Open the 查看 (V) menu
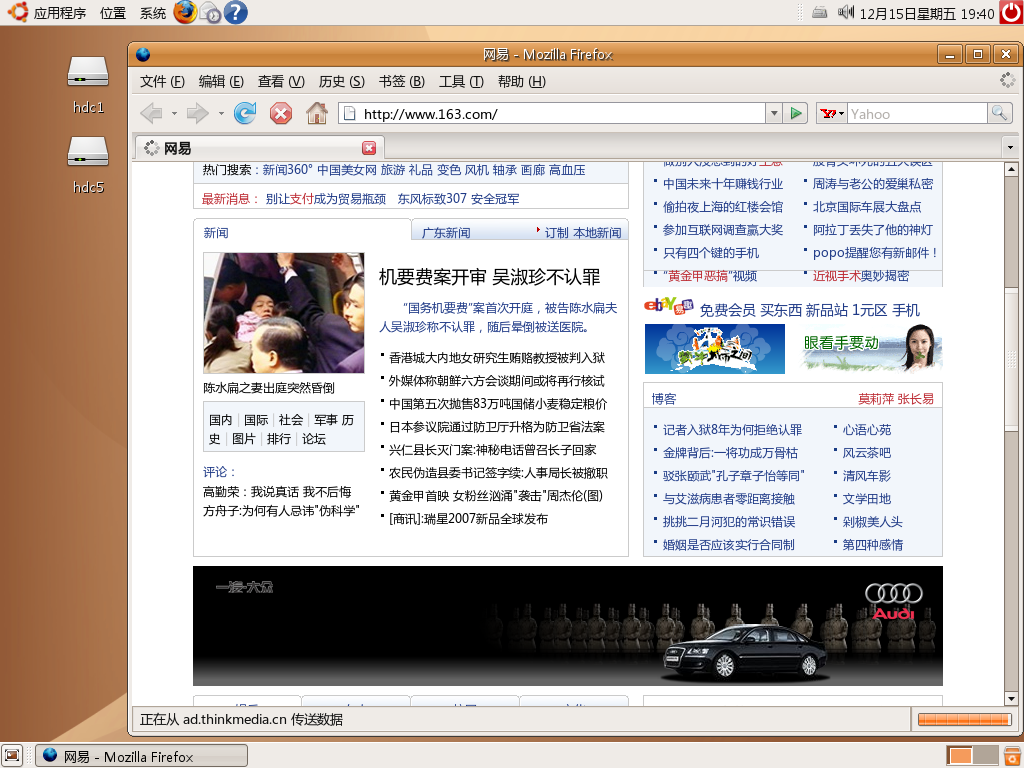 281,81
